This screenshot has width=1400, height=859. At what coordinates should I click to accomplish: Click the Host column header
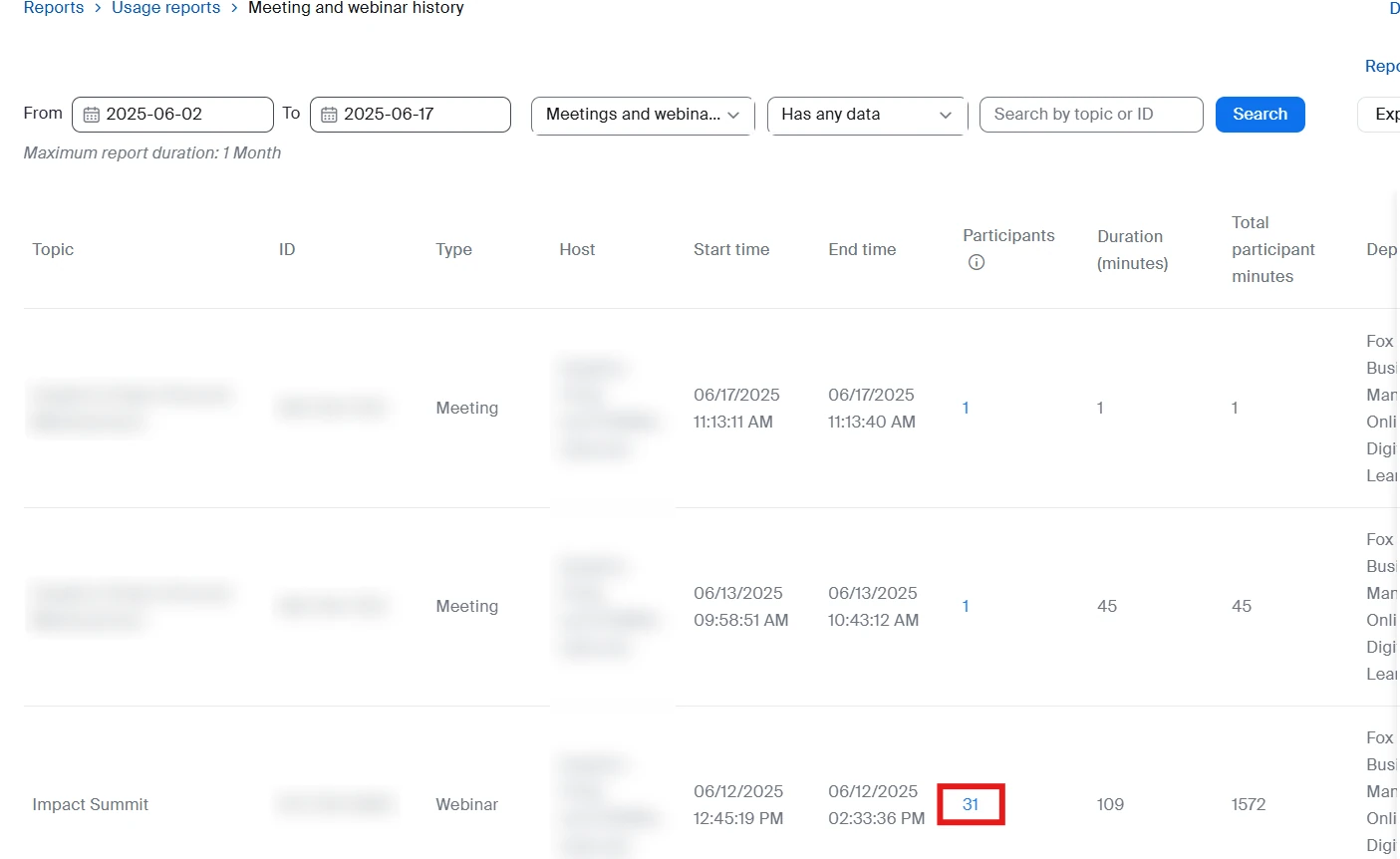pos(577,249)
